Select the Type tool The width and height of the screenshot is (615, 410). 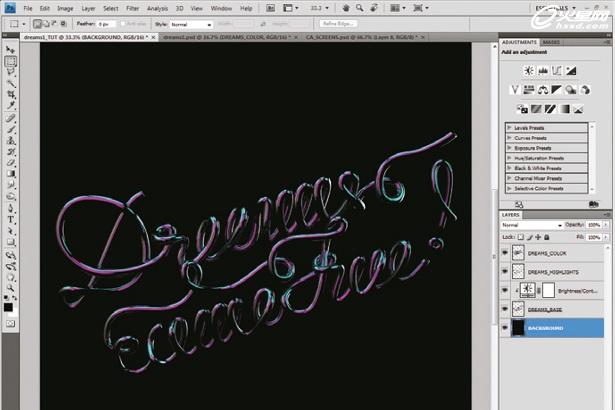tap(11, 220)
